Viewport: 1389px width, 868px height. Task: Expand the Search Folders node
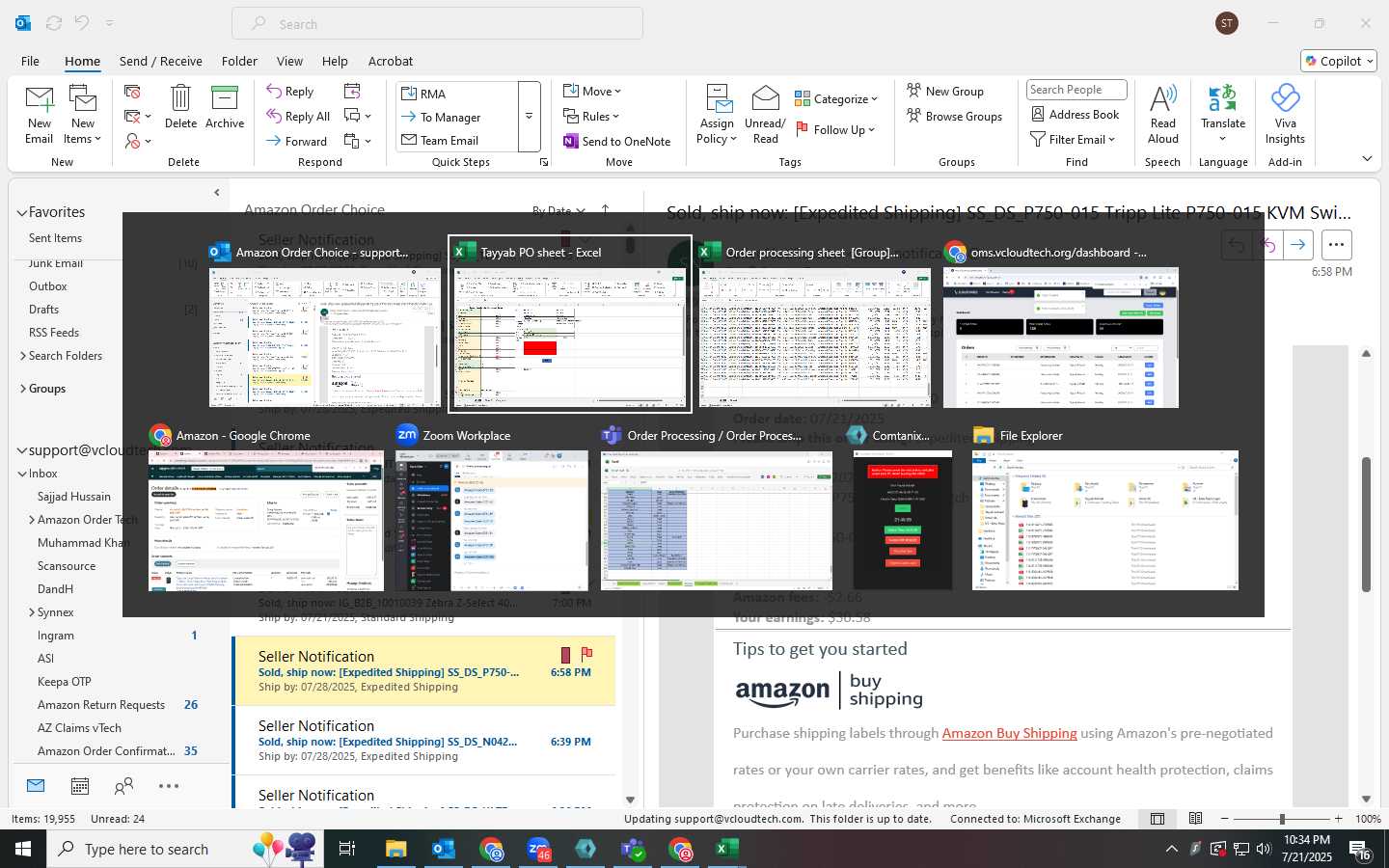23,356
